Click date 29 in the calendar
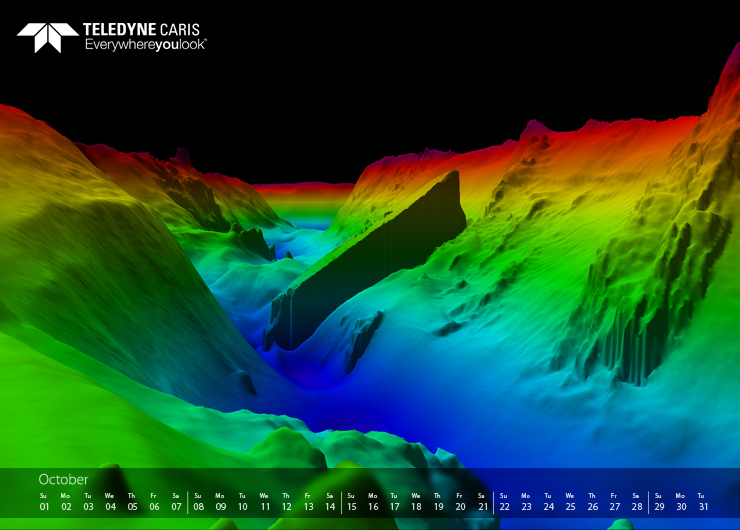The image size is (740, 530). click(x=659, y=506)
